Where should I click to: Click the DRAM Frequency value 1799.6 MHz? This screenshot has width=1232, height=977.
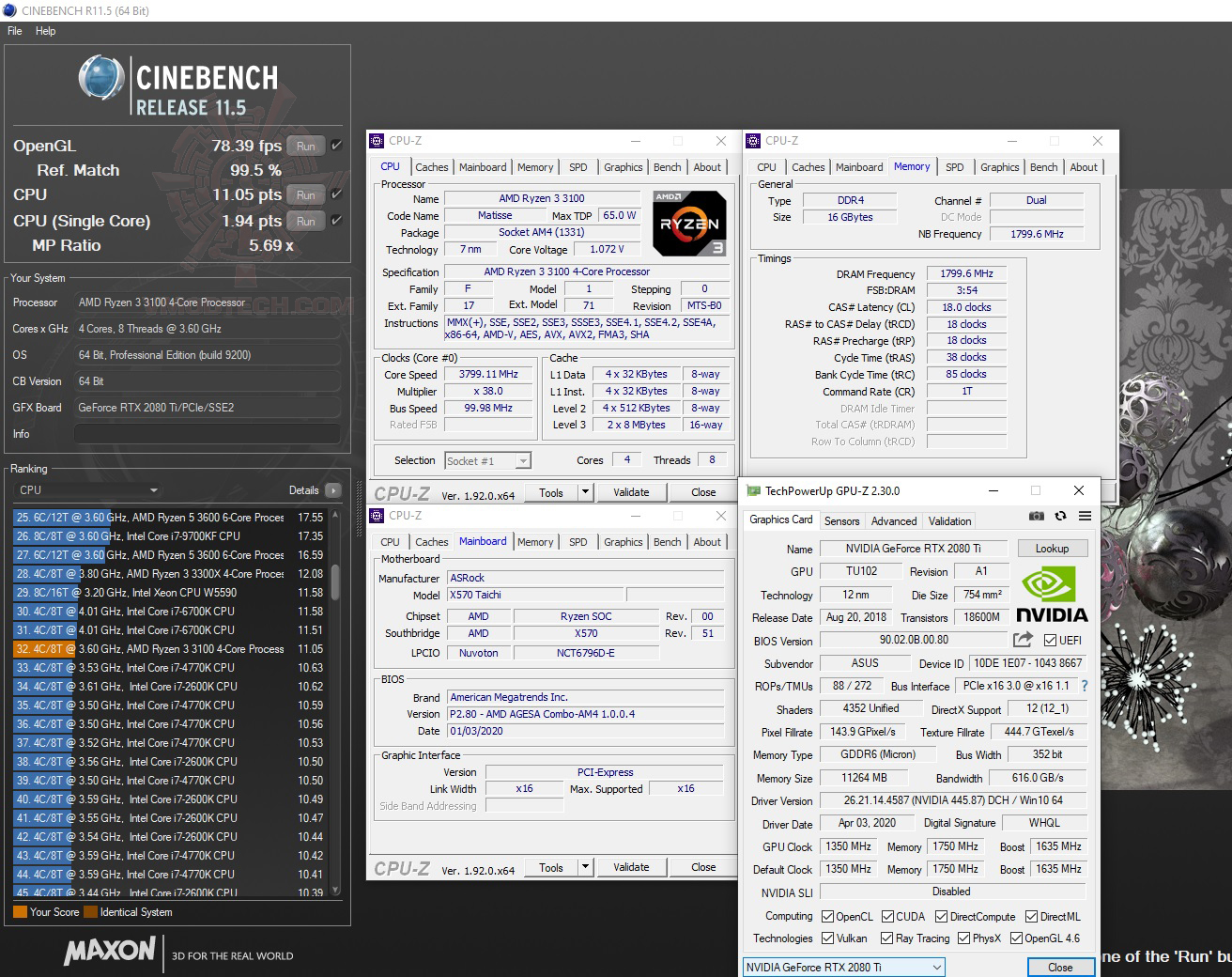tap(966, 273)
